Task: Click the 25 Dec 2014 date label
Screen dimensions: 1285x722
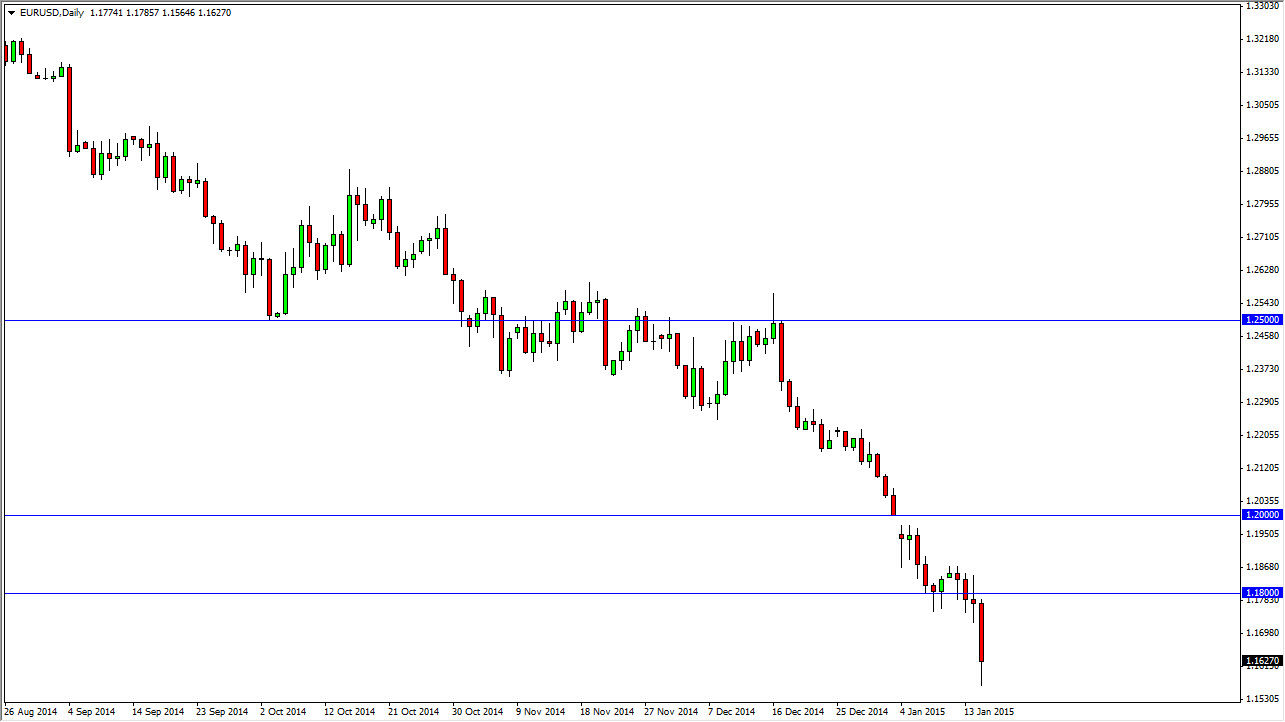Action: pyautogui.click(x=862, y=712)
